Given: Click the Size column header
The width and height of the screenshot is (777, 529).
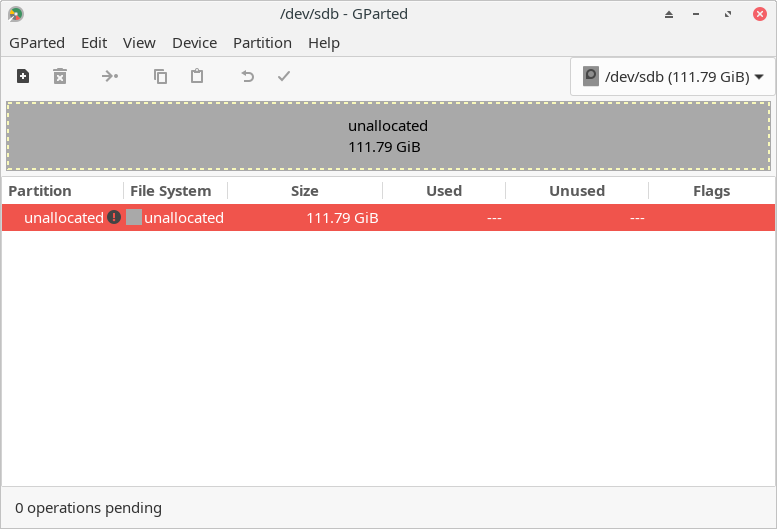Looking at the screenshot, I should point(305,191).
